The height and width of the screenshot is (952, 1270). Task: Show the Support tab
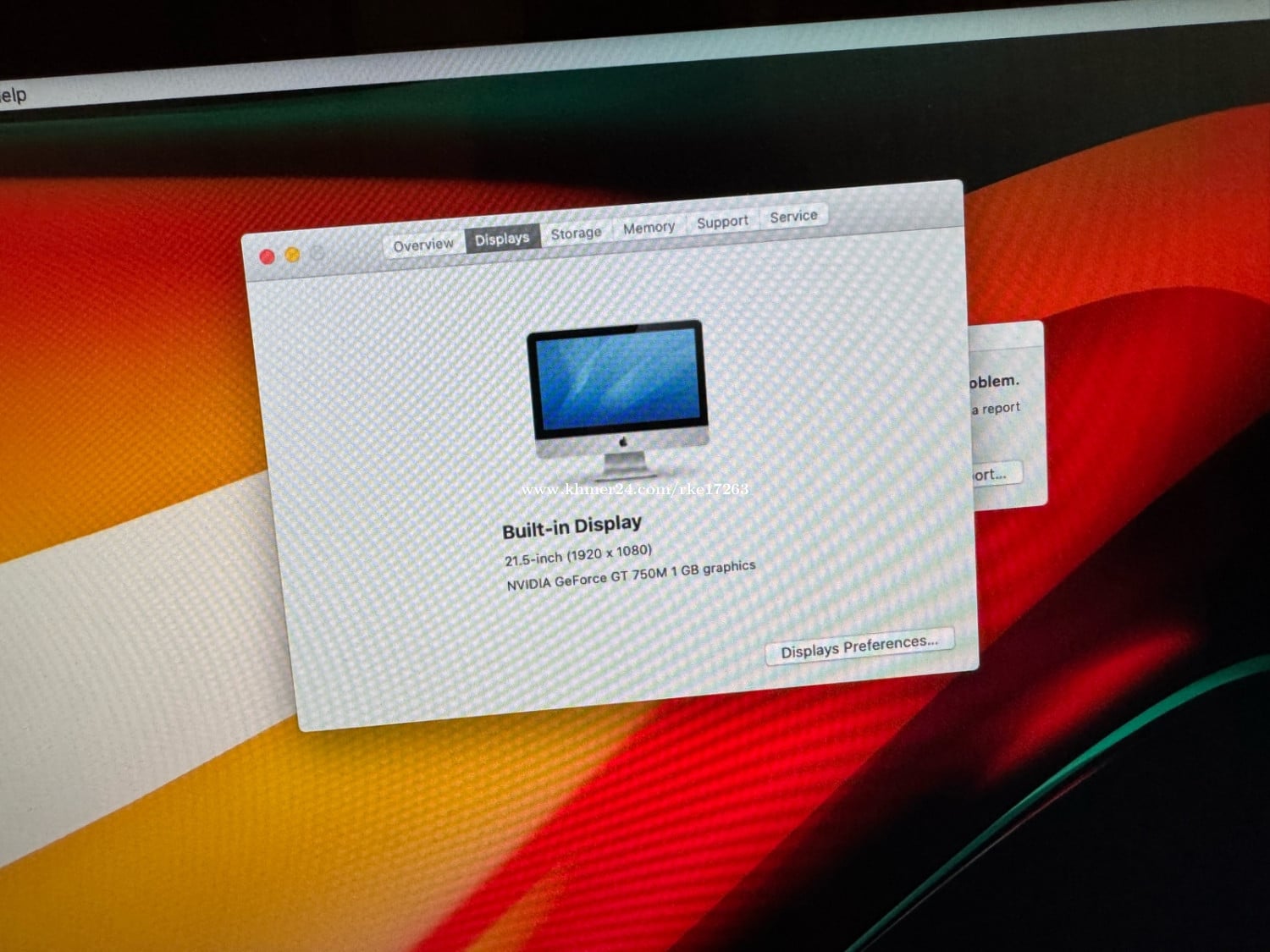(x=722, y=222)
